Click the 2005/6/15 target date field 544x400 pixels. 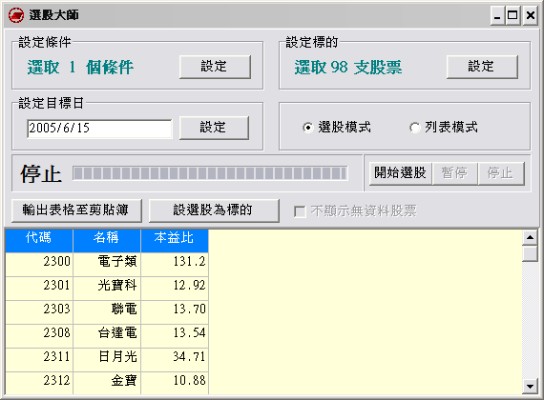(100, 128)
